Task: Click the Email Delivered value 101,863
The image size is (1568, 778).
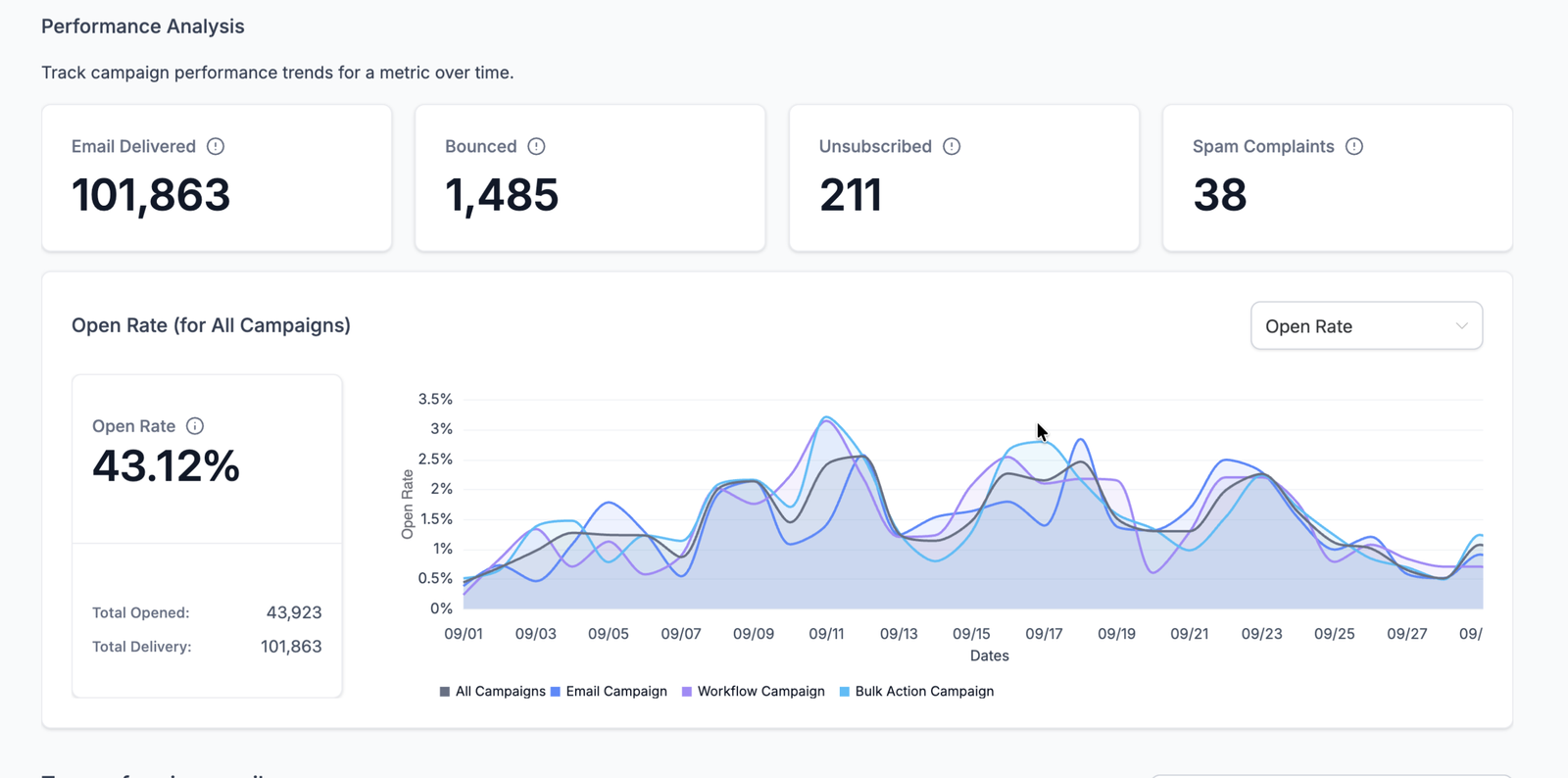Action: coord(151,195)
